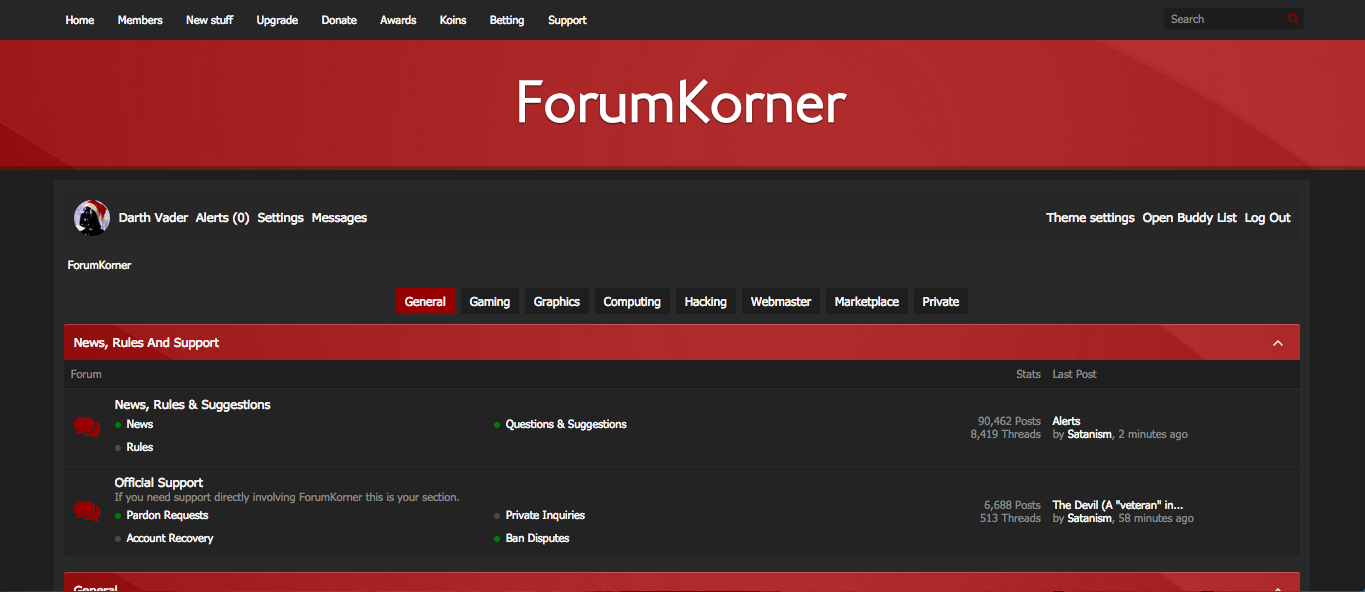Open the Donate page
1365x592 pixels.
[339, 20]
